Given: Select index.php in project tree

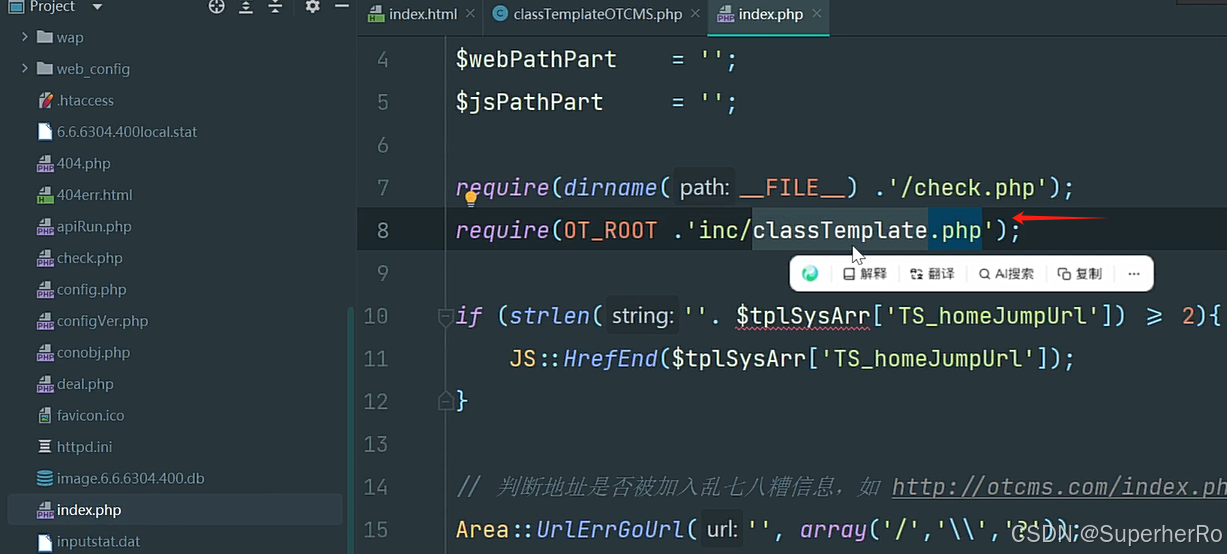Looking at the screenshot, I should click(x=89, y=510).
